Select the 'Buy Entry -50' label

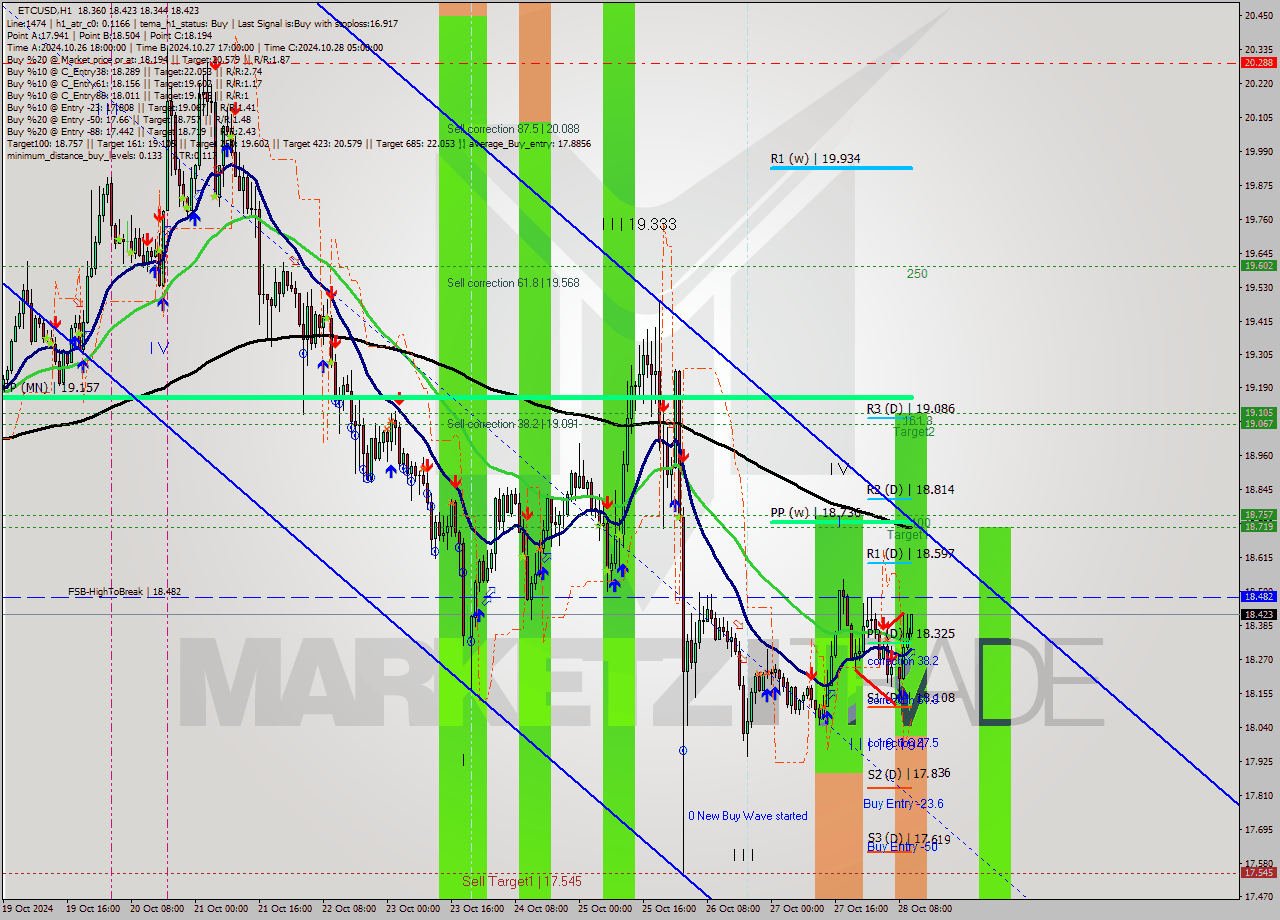pyautogui.click(x=901, y=847)
